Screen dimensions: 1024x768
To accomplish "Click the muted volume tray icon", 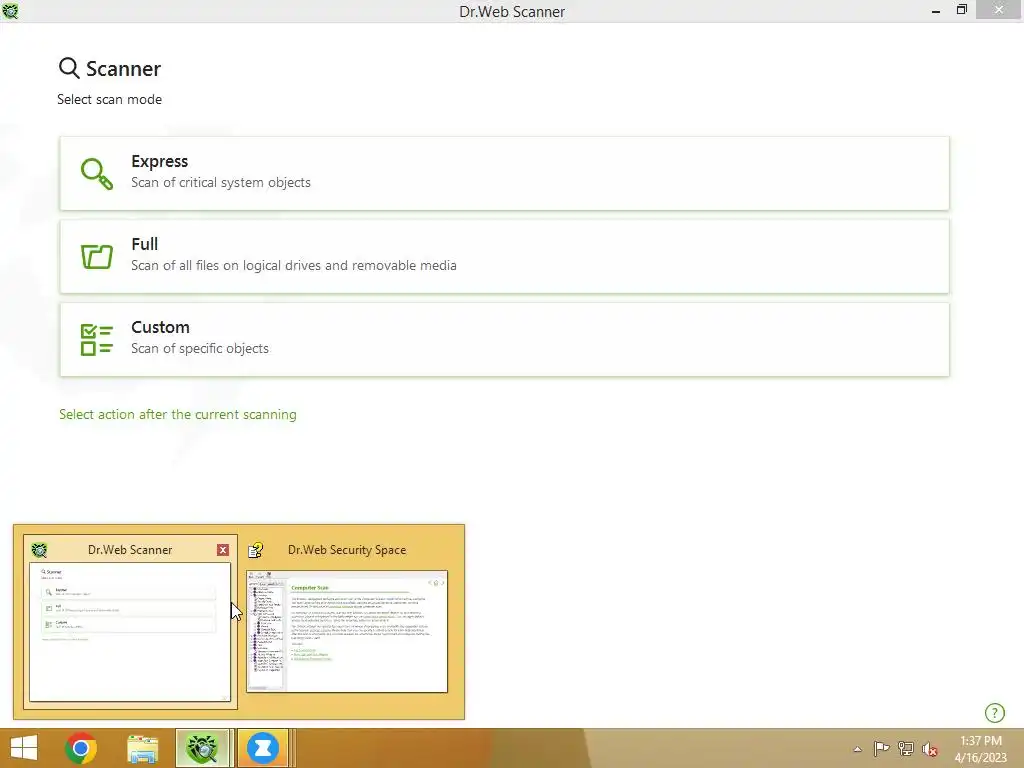I will pos(930,749).
